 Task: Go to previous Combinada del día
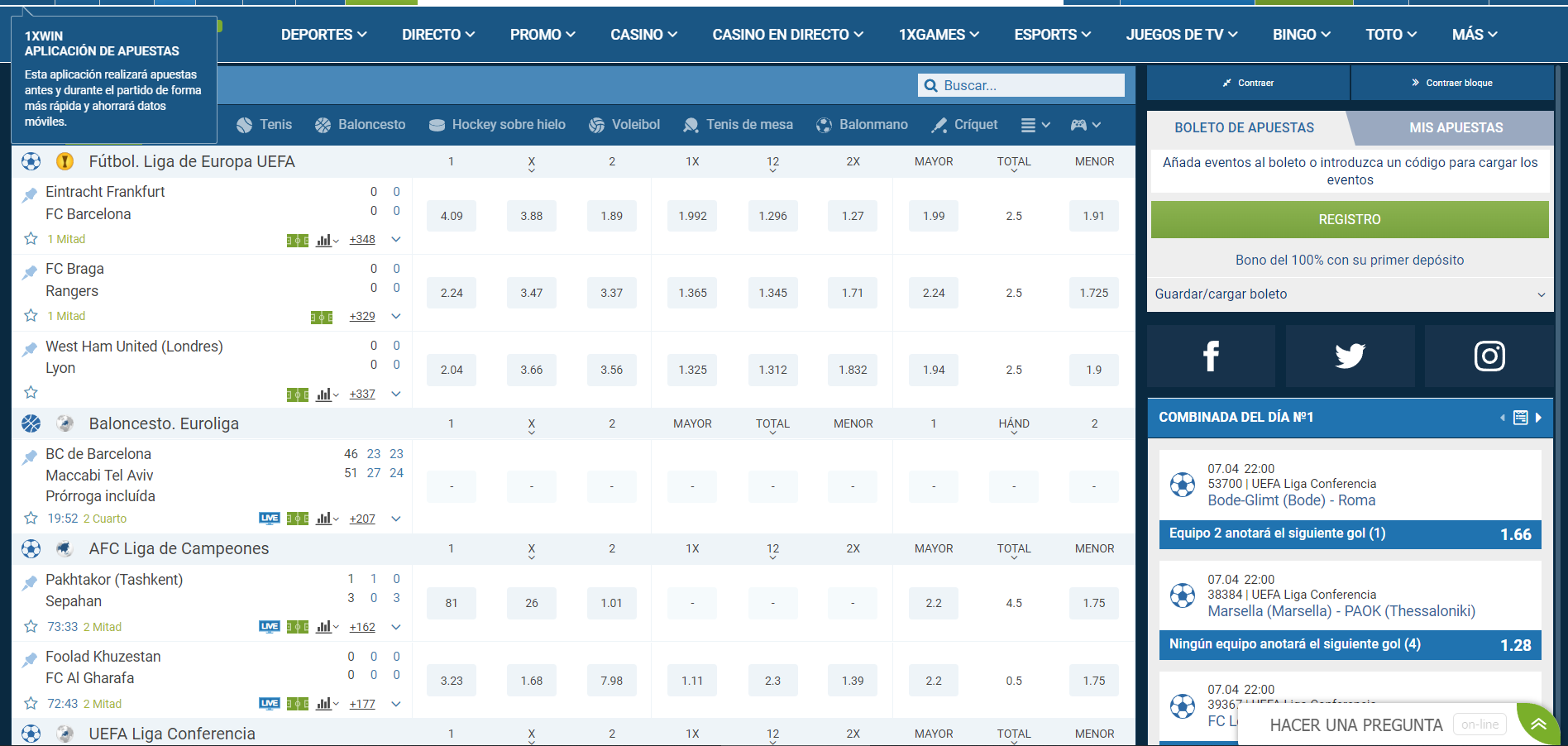(x=1503, y=418)
